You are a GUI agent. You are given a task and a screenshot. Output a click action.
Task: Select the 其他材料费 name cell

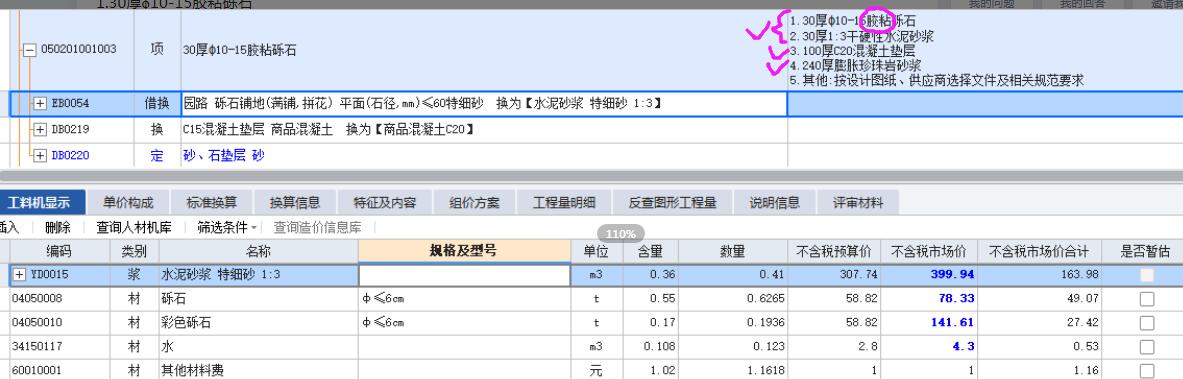[x=258, y=370]
